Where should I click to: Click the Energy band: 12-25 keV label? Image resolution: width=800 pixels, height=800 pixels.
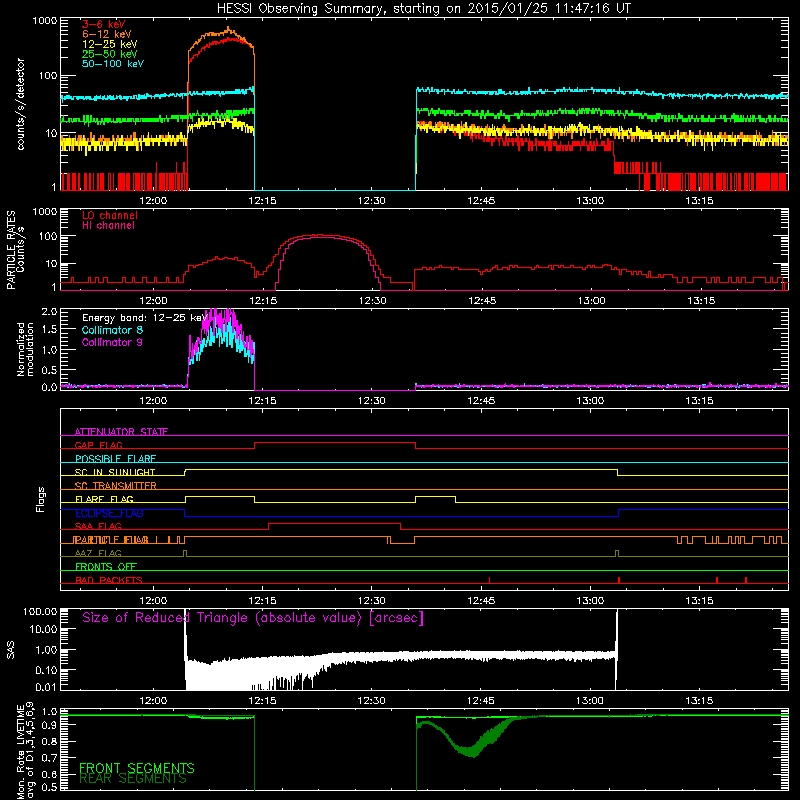click(144, 318)
